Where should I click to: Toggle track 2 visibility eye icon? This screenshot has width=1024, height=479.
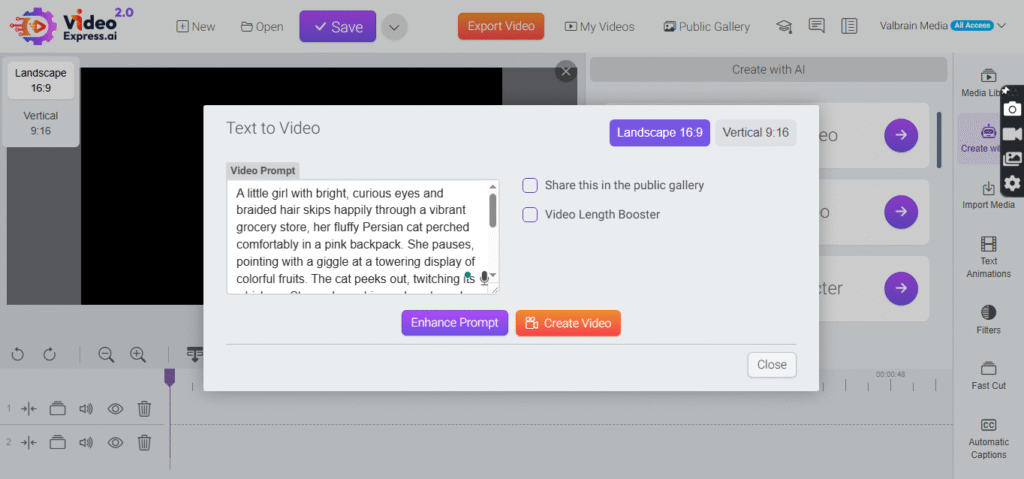click(115, 442)
